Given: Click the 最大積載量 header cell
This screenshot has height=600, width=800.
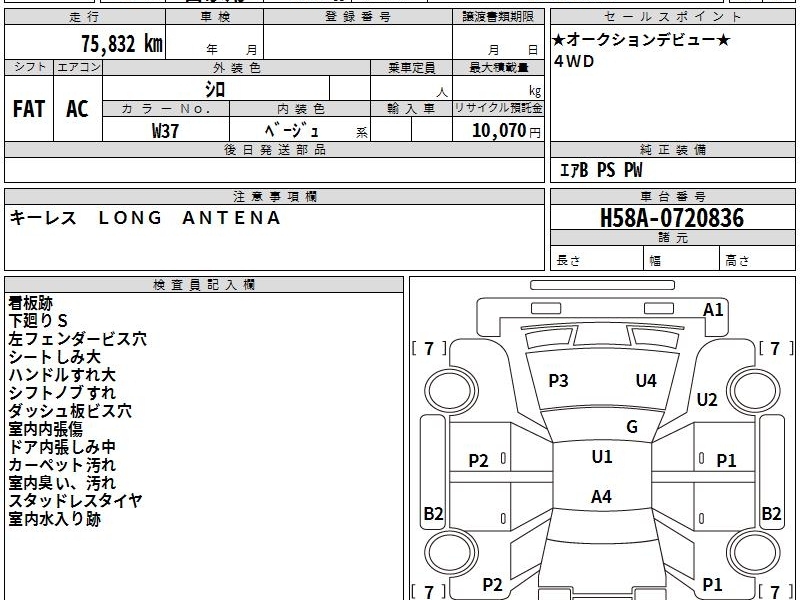Looking at the screenshot, I should (x=498, y=68).
